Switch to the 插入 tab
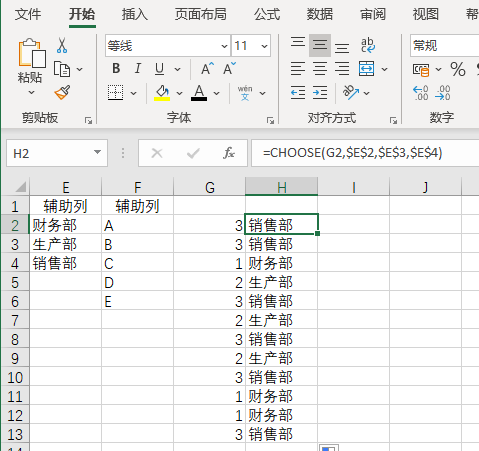Image resolution: width=479 pixels, height=451 pixels. [135, 14]
